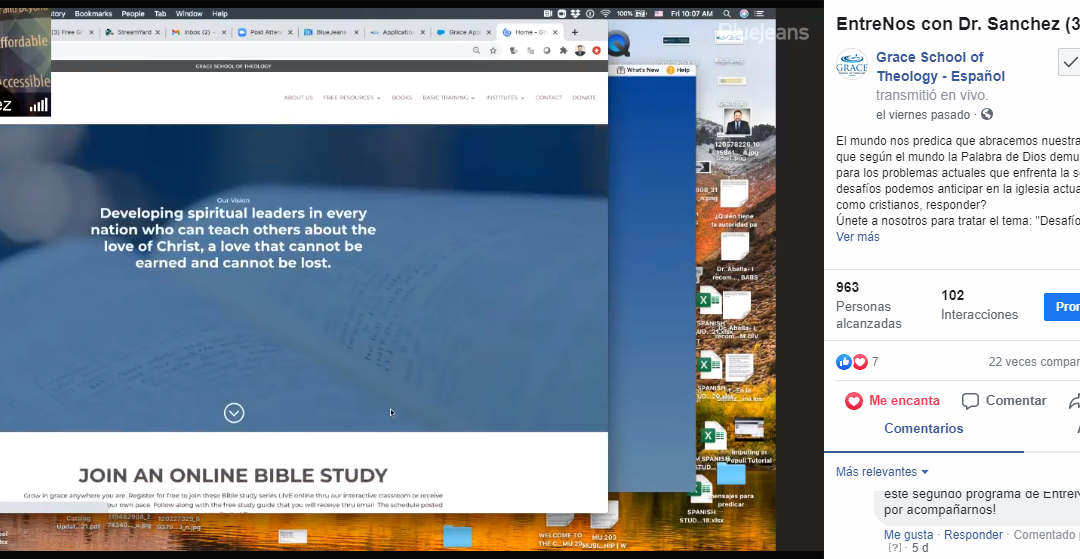Image resolution: width=1080 pixels, height=559 pixels.
Task: Click the address bar search magnifier icon
Action: coord(476,50)
